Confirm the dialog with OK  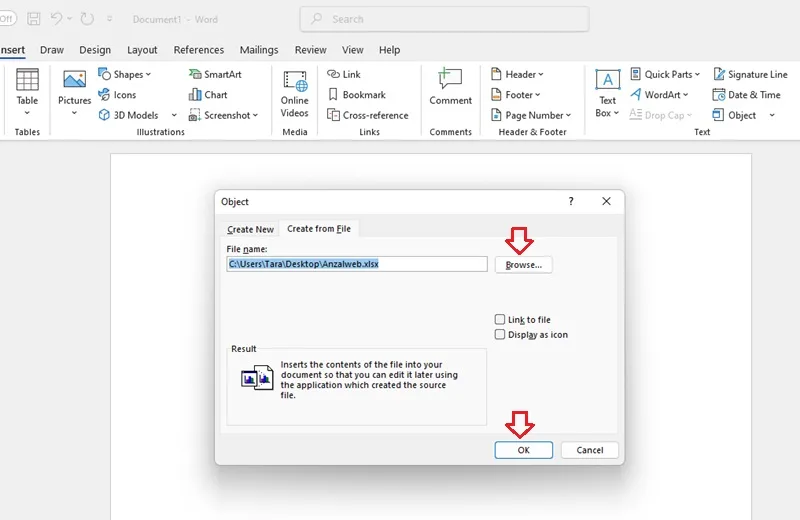click(523, 450)
